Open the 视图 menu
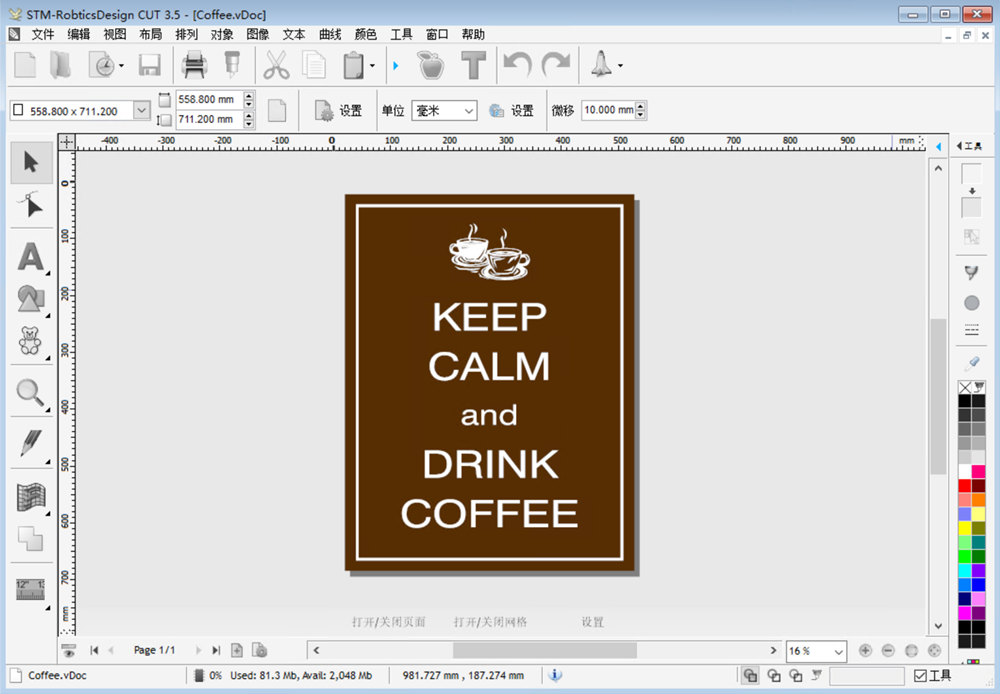Viewport: 1000px width, 694px height. (x=115, y=34)
